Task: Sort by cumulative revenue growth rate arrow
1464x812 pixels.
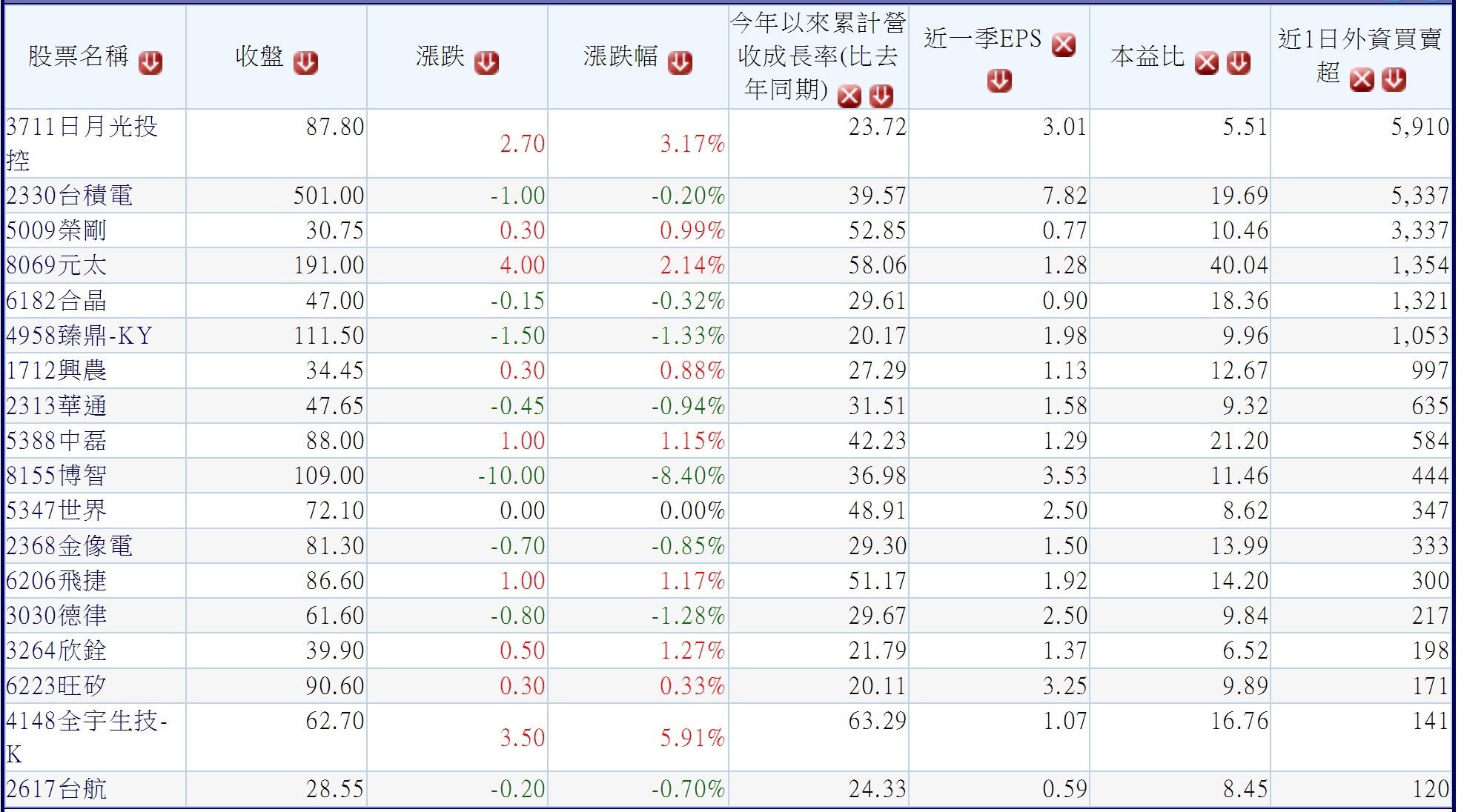Action: 881,96
